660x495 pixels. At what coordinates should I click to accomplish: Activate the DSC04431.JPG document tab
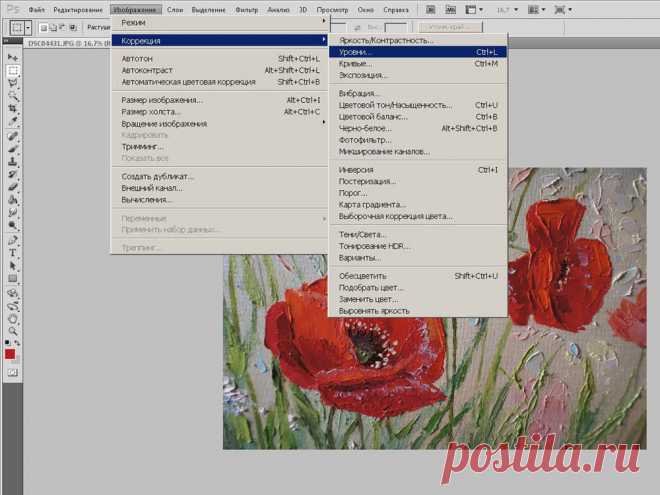click(x=67, y=43)
